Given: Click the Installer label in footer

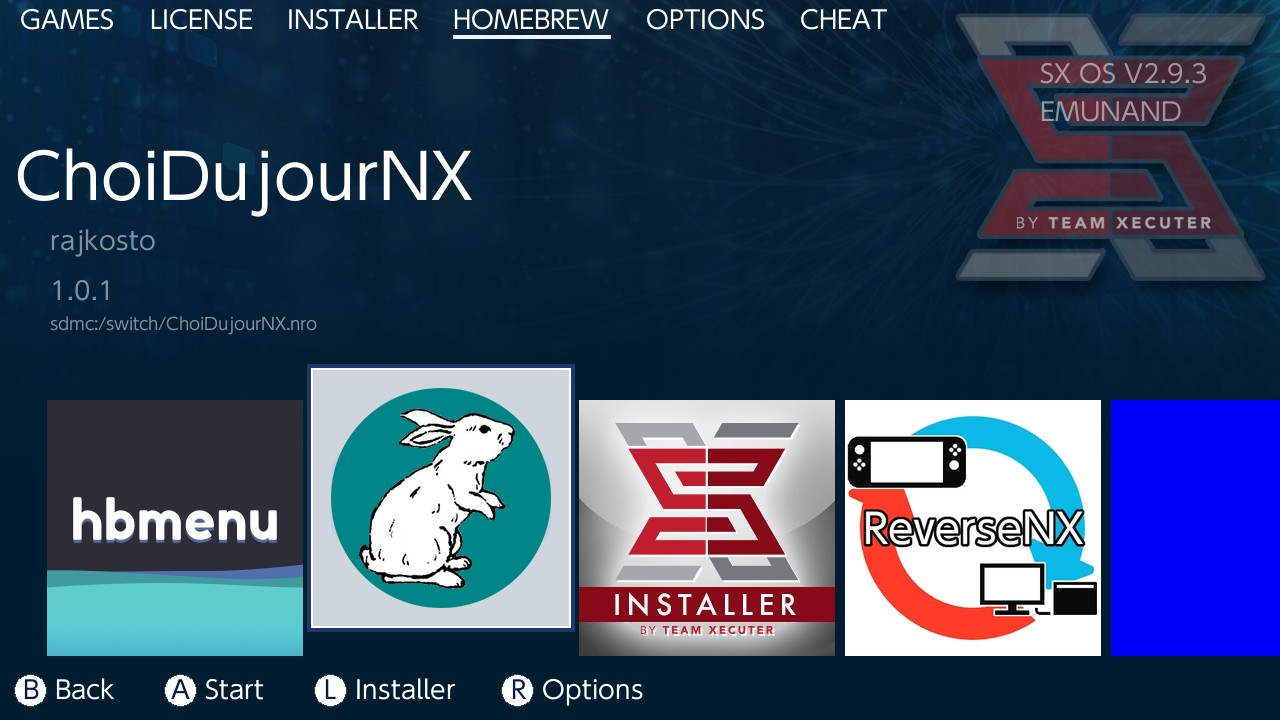Looking at the screenshot, I should coord(405,690).
